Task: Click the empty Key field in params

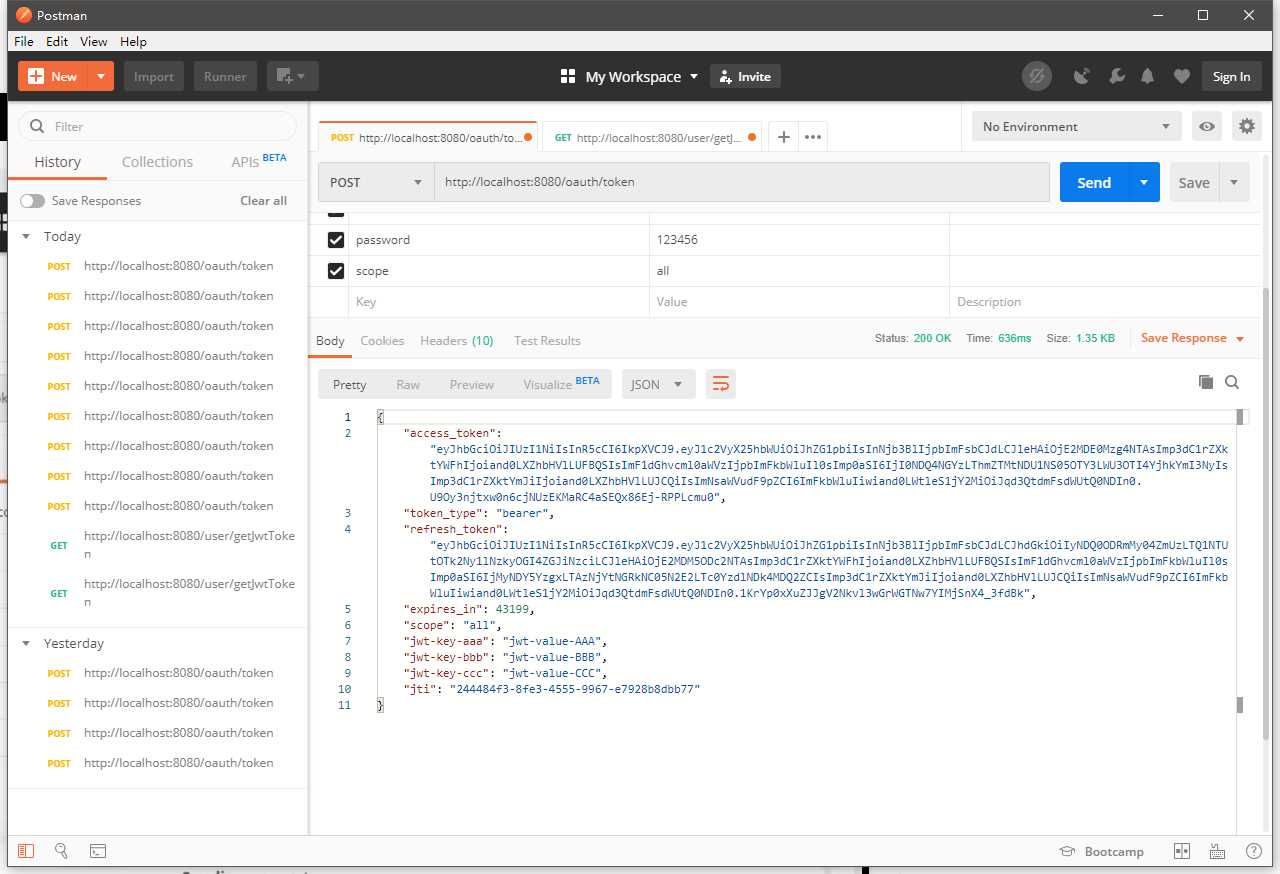Action: [x=498, y=302]
